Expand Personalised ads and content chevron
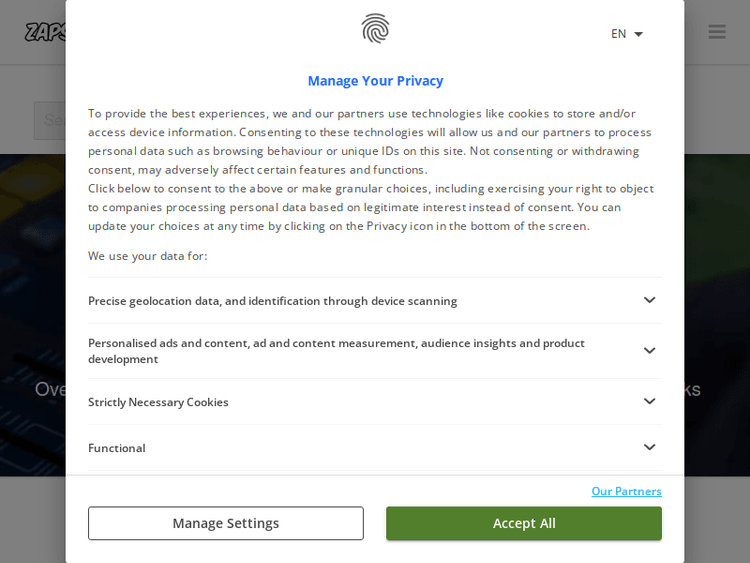The width and height of the screenshot is (750, 563). [x=649, y=351]
